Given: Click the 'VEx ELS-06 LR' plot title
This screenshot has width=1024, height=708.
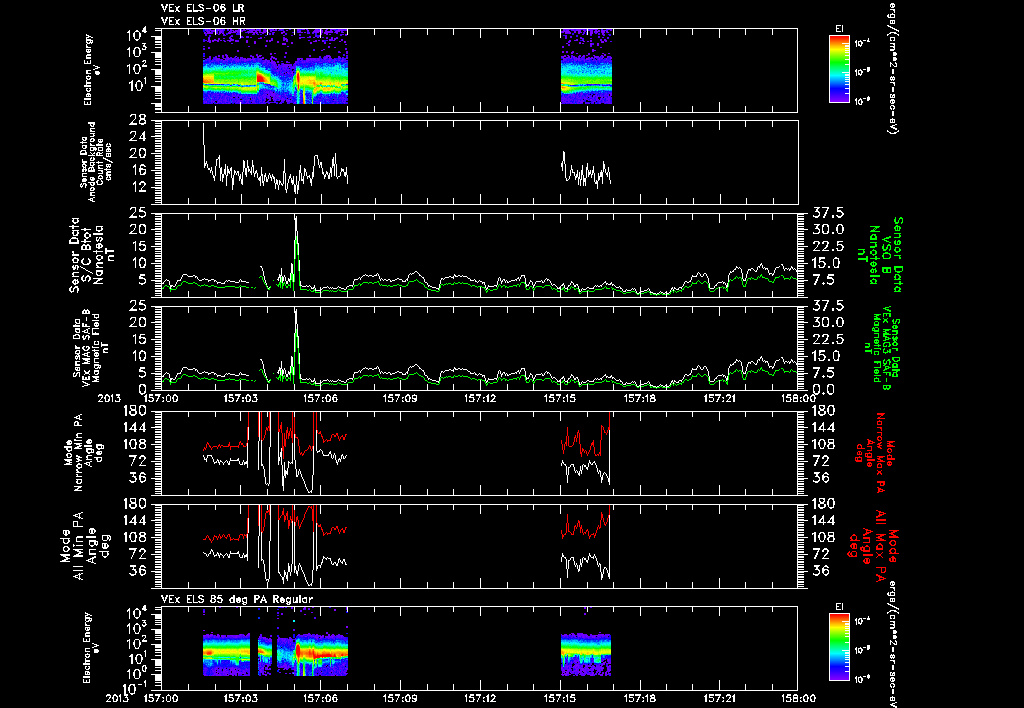Looking at the screenshot, I should pyautogui.click(x=202, y=8).
